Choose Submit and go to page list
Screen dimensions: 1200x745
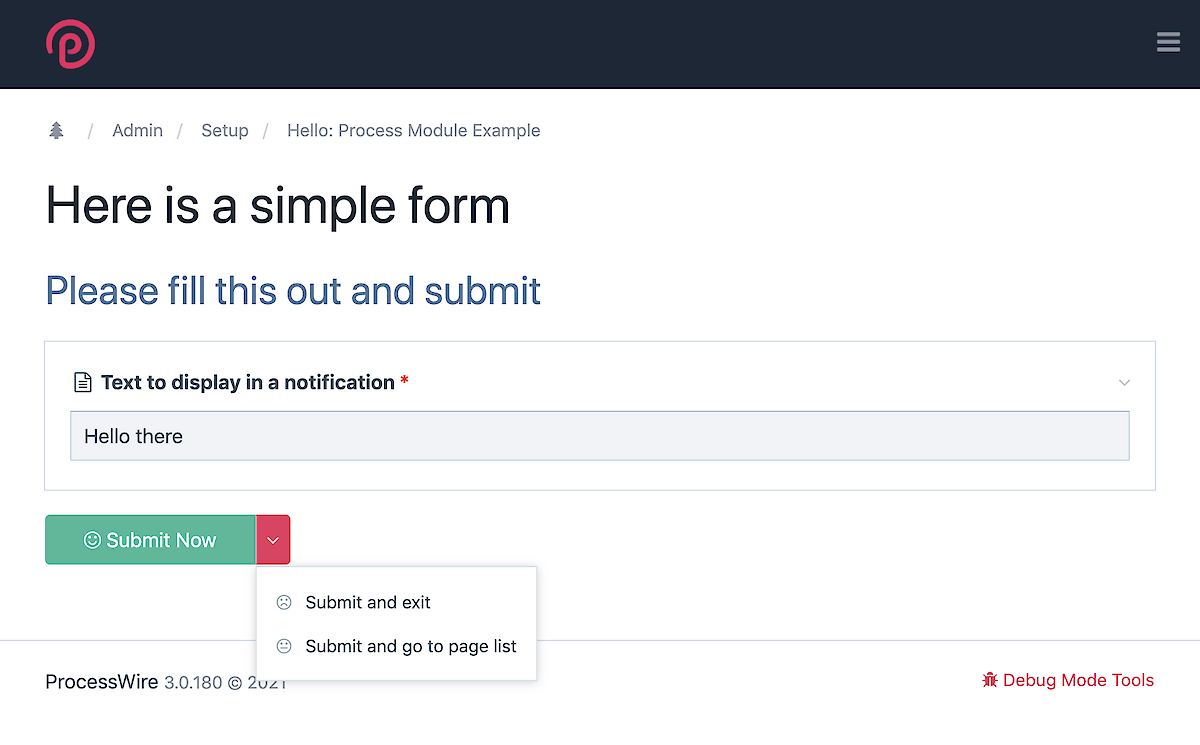[x=396, y=646]
